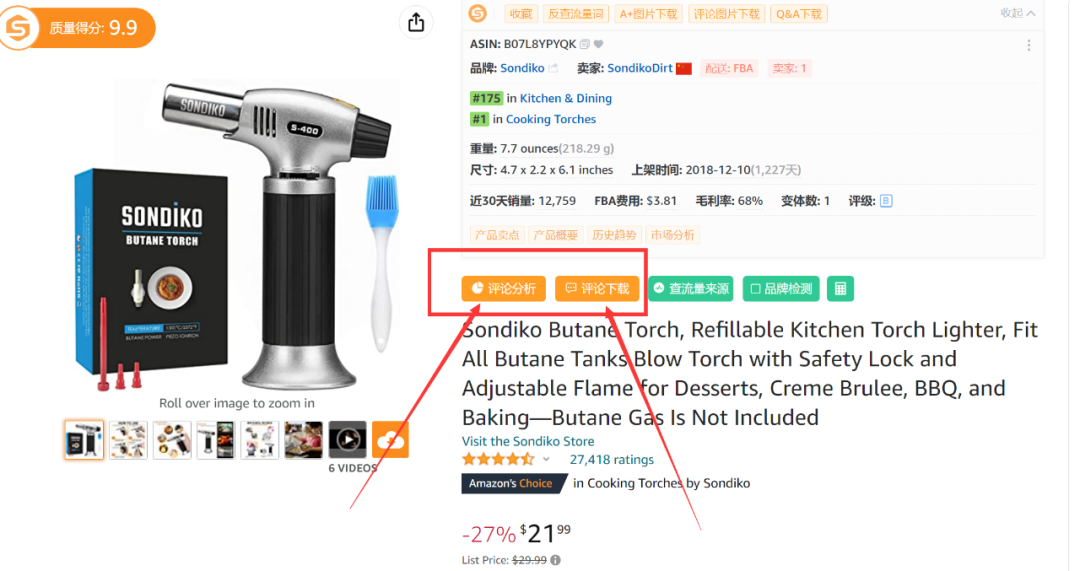Click the 评论分析 button
Image resolution: width=1080 pixels, height=571 pixels.
coord(503,289)
